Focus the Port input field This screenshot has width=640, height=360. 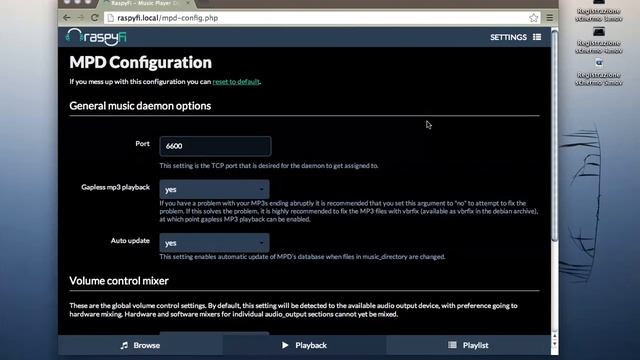coord(215,146)
